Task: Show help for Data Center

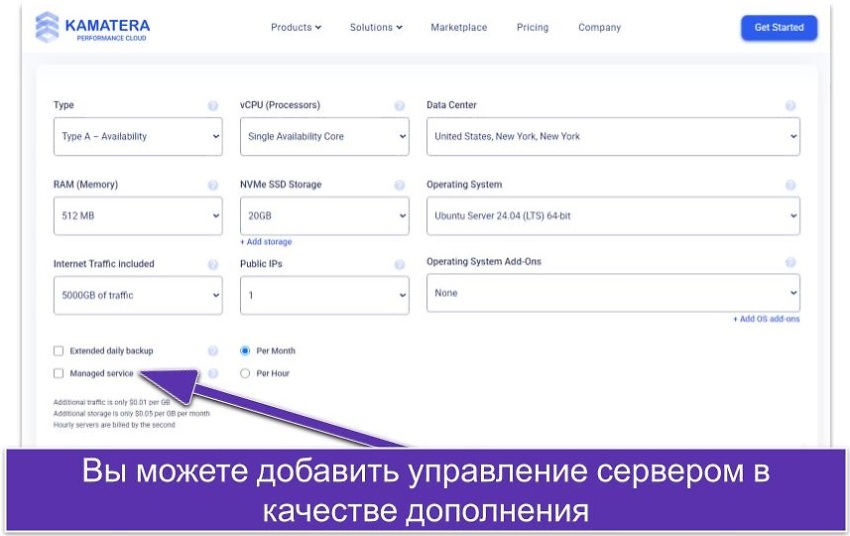Action: [x=790, y=106]
